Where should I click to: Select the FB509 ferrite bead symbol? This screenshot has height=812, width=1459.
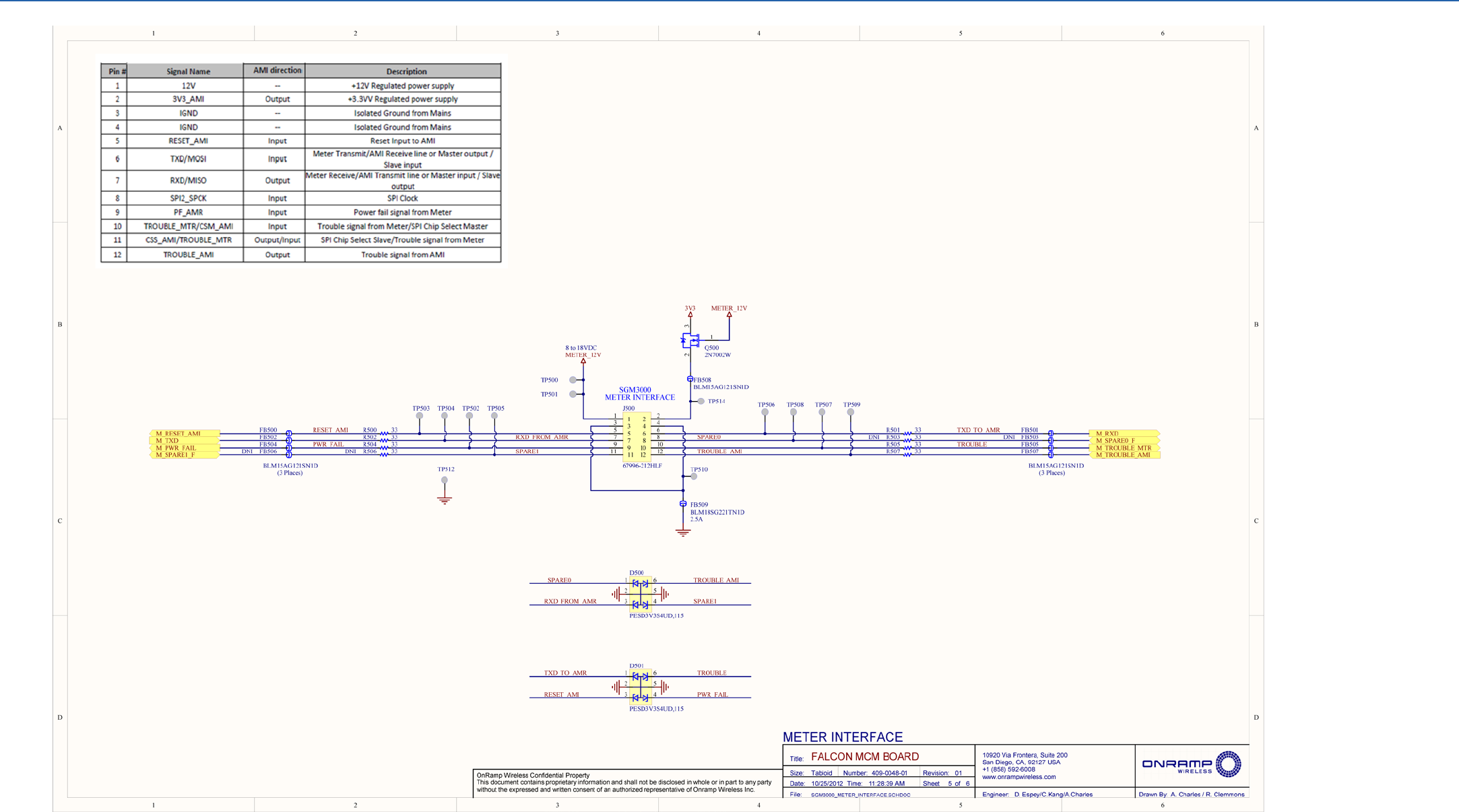(x=683, y=504)
